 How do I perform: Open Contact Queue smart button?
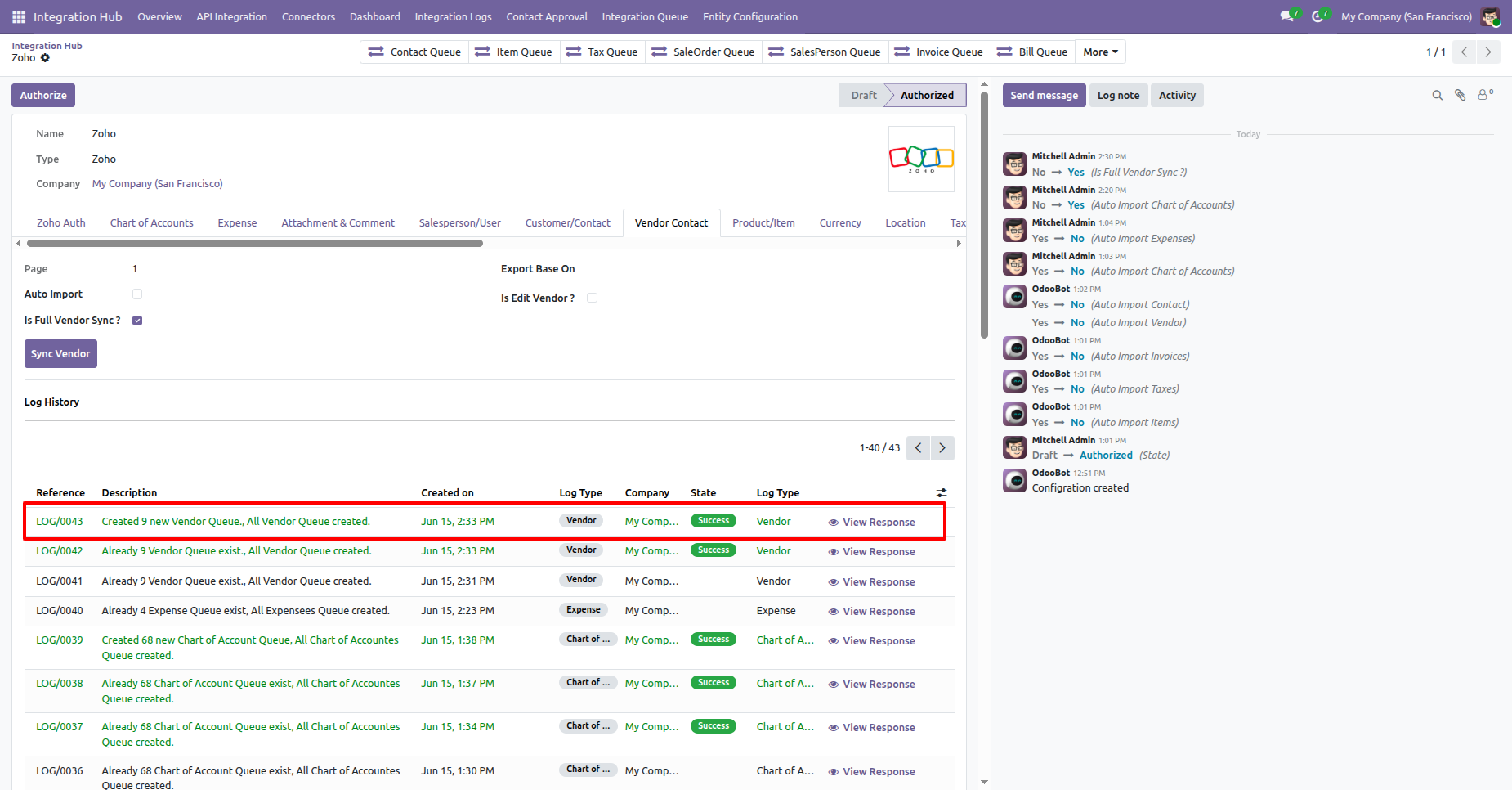pyautogui.click(x=414, y=52)
